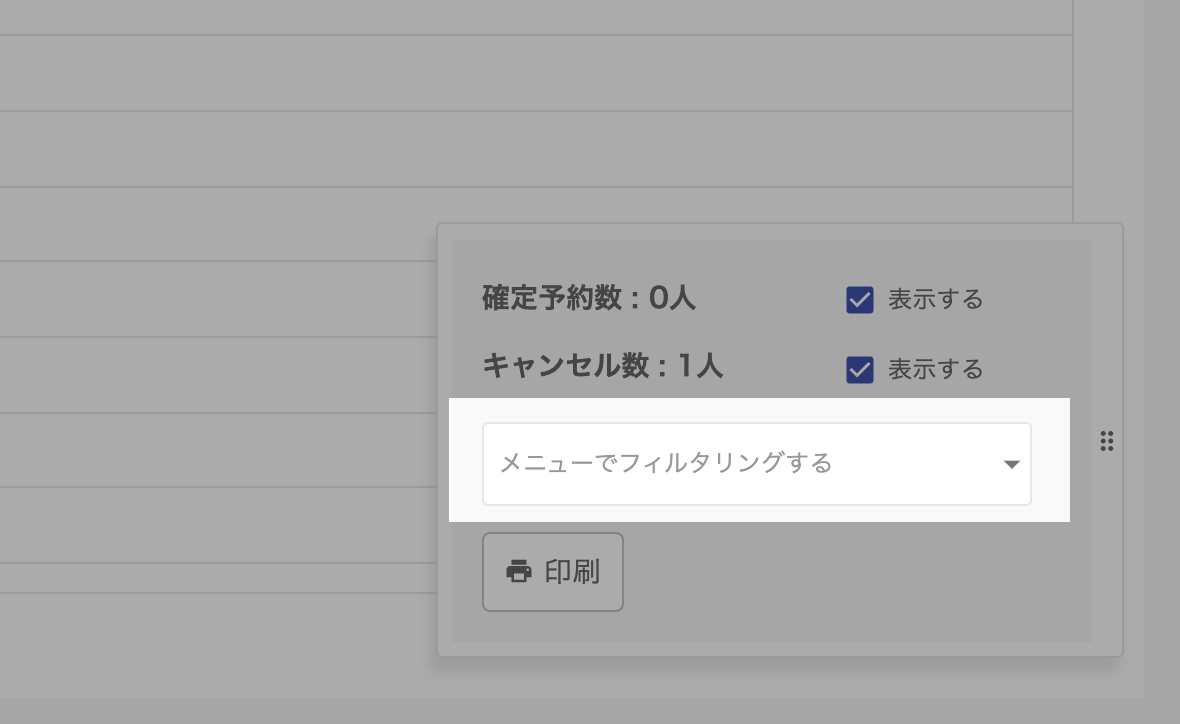Click the checkmark icon beside 確定予約数

tap(860, 300)
